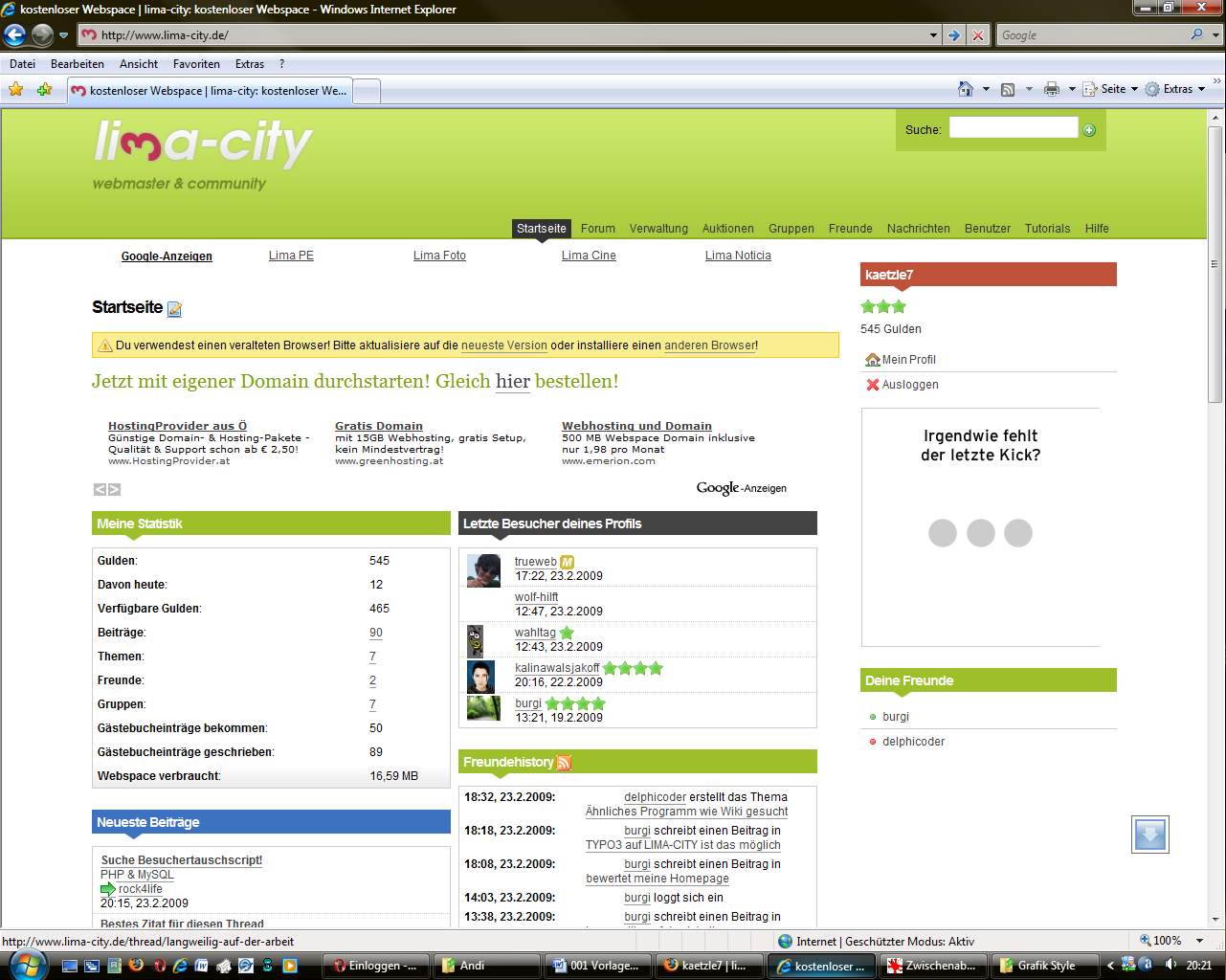Click in the Google search box
Viewport: 1226px width, 980px height.
pyautogui.click(x=1091, y=35)
